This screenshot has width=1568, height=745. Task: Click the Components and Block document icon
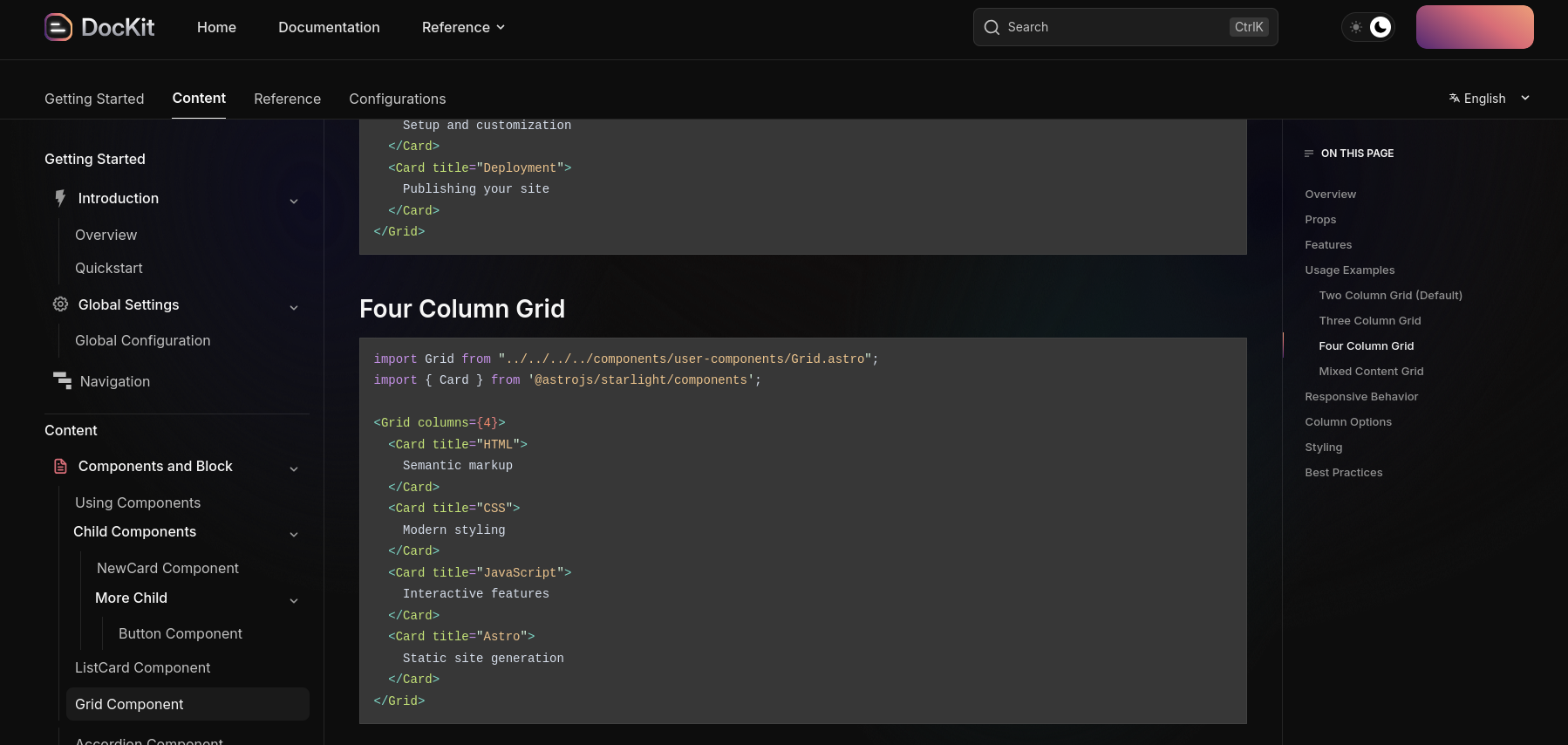point(60,466)
